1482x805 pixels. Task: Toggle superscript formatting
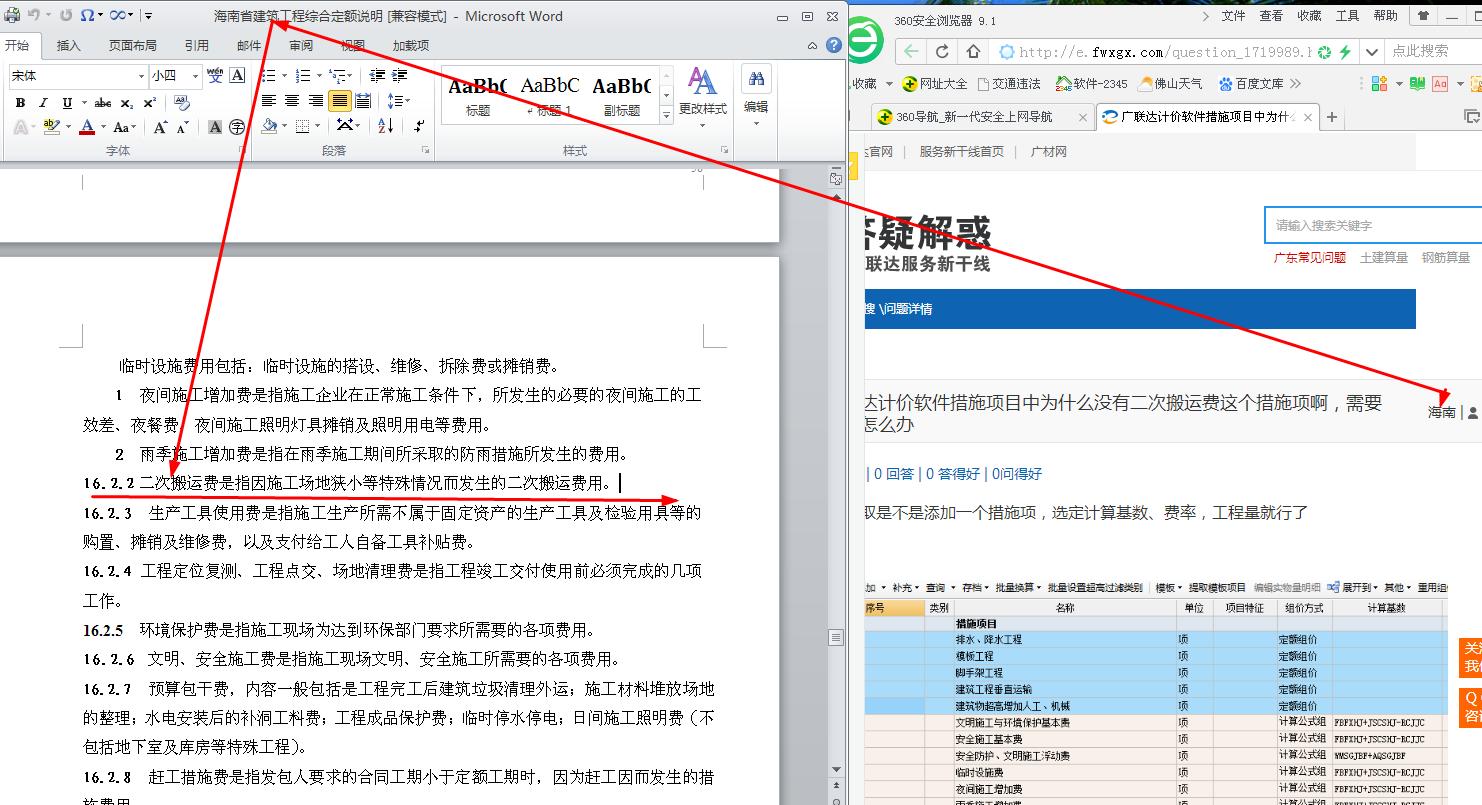pyautogui.click(x=150, y=103)
